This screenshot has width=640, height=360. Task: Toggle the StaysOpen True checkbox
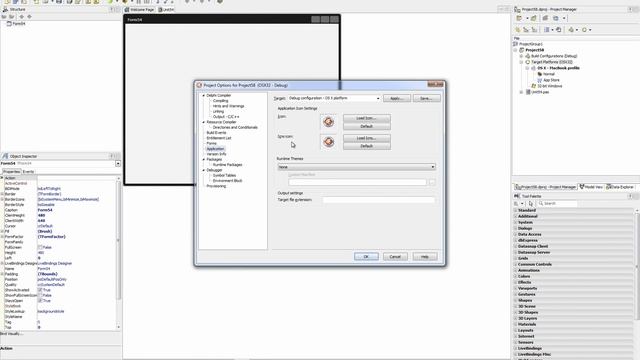pyautogui.click(x=40, y=300)
